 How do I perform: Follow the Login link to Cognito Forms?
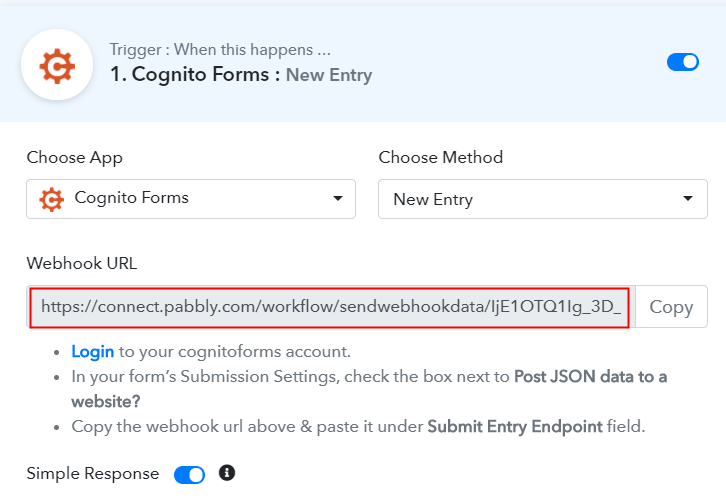[x=93, y=352]
